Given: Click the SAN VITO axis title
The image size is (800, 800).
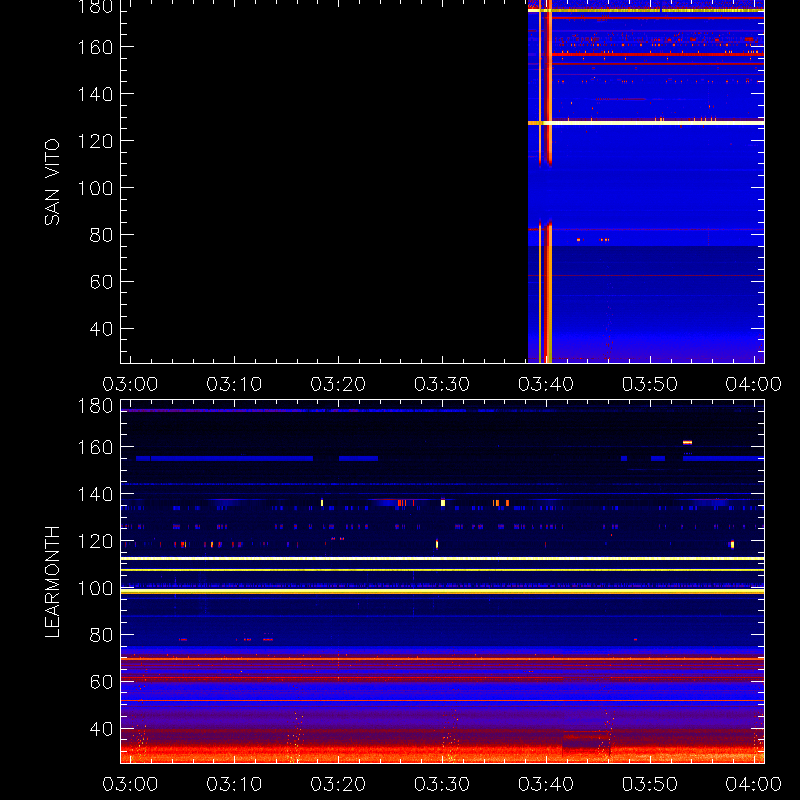Looking at the screenshot, I should pyautogui.click(x=52, y=182).
